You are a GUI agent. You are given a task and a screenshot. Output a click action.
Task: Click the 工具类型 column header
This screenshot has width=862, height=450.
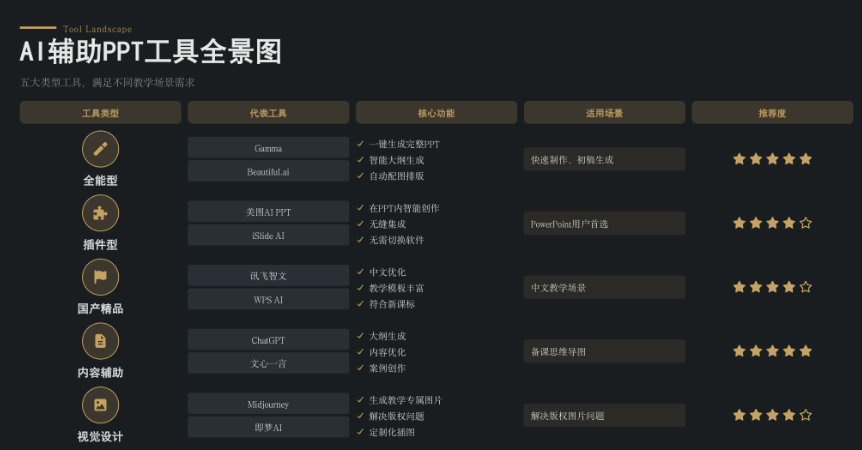100,113
